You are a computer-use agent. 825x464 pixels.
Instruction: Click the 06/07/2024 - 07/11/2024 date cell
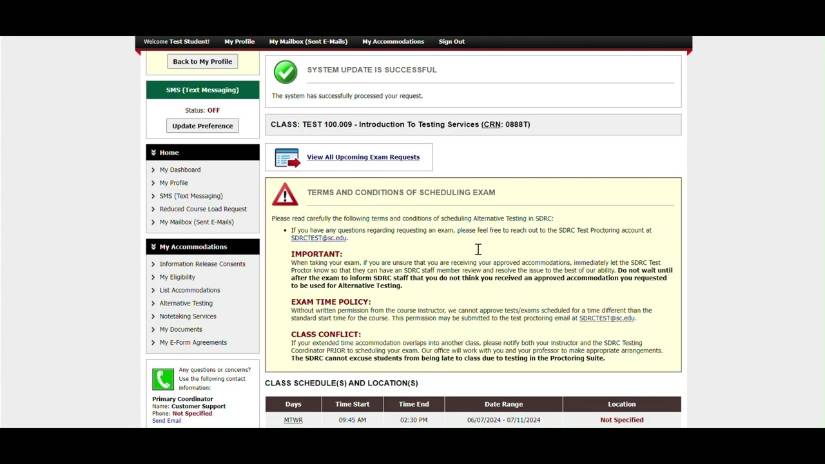(504, 420)
